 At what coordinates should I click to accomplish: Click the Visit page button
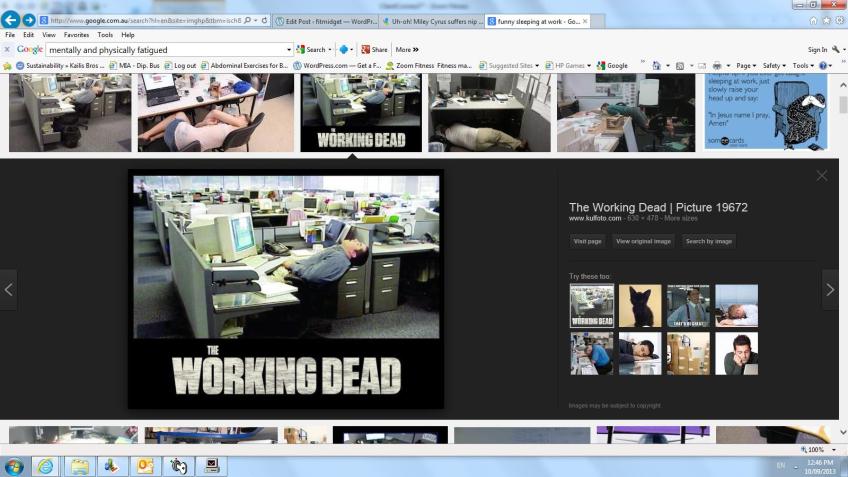[x=587, y=241]
